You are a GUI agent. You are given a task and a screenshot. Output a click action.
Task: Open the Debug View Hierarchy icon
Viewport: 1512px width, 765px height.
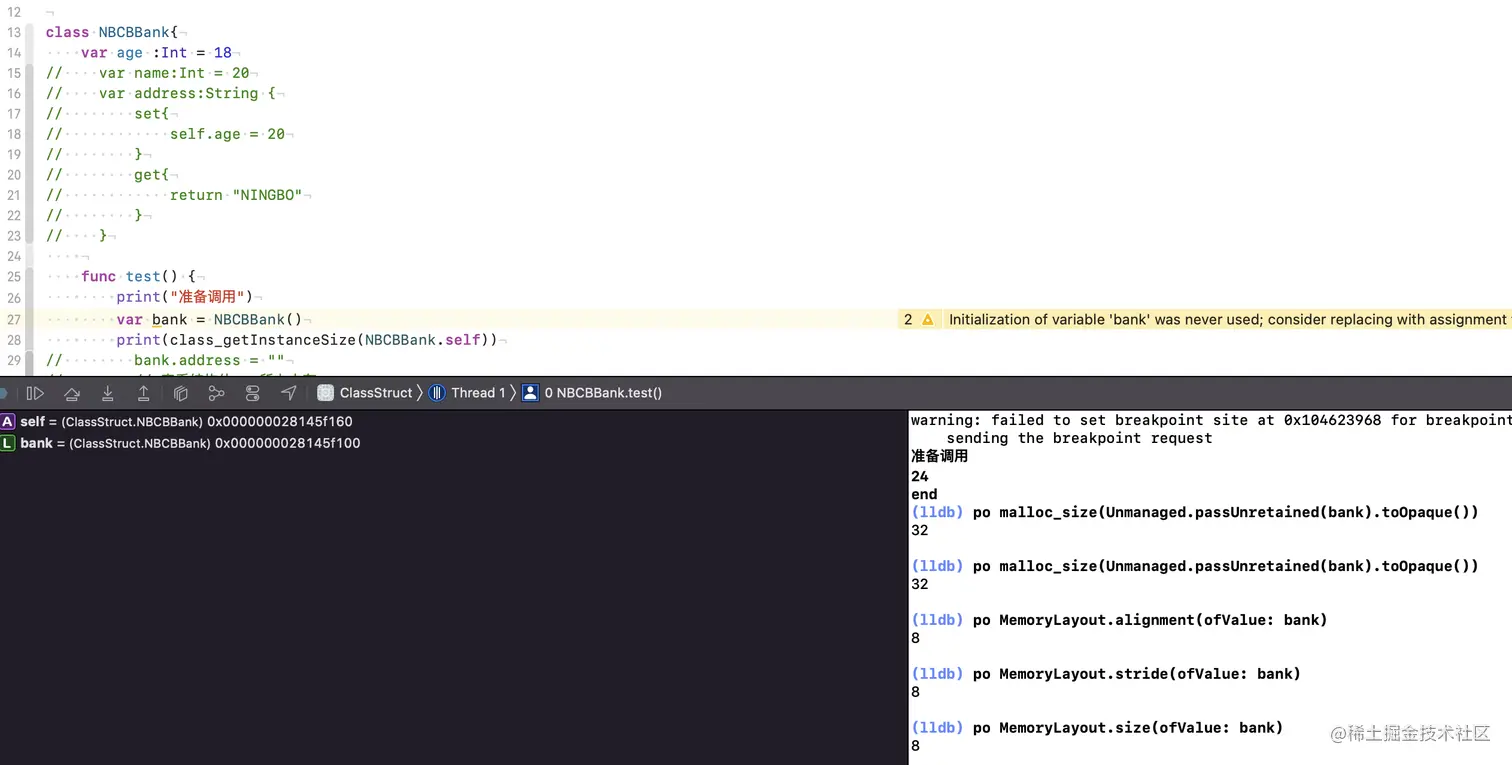[x=181, y=393]
